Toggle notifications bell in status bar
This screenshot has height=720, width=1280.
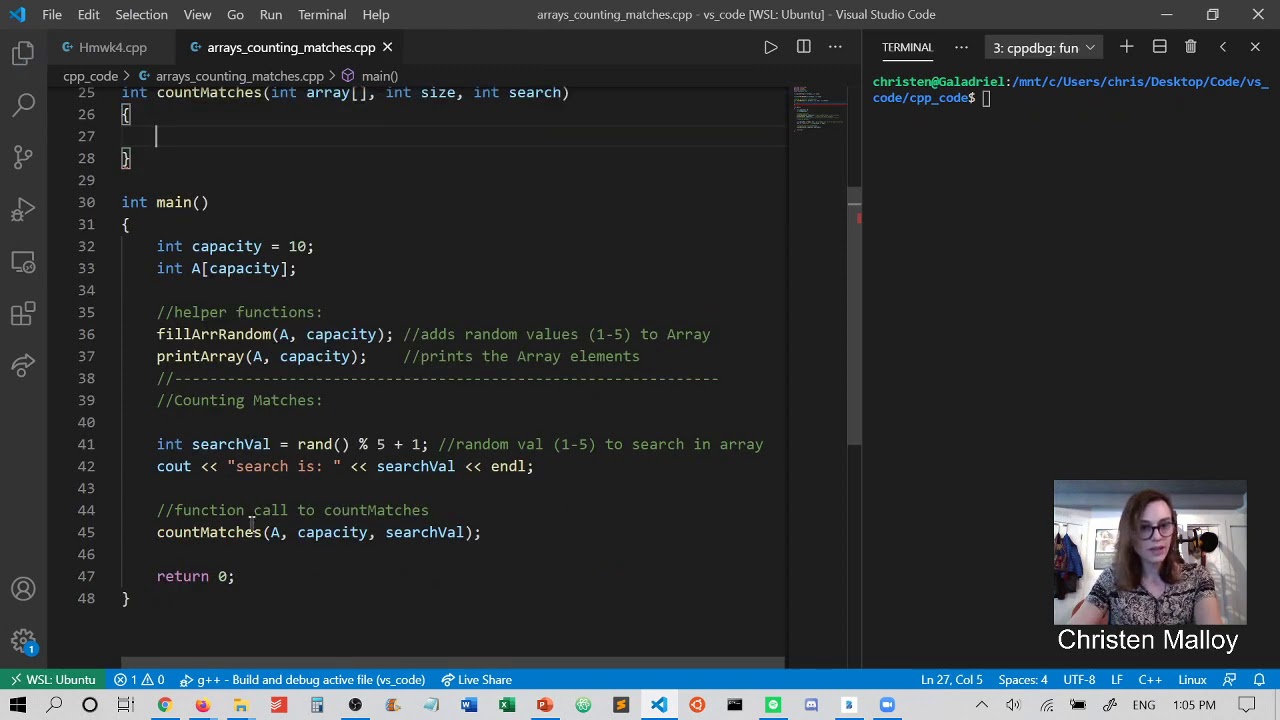[x=1259, y=680]
